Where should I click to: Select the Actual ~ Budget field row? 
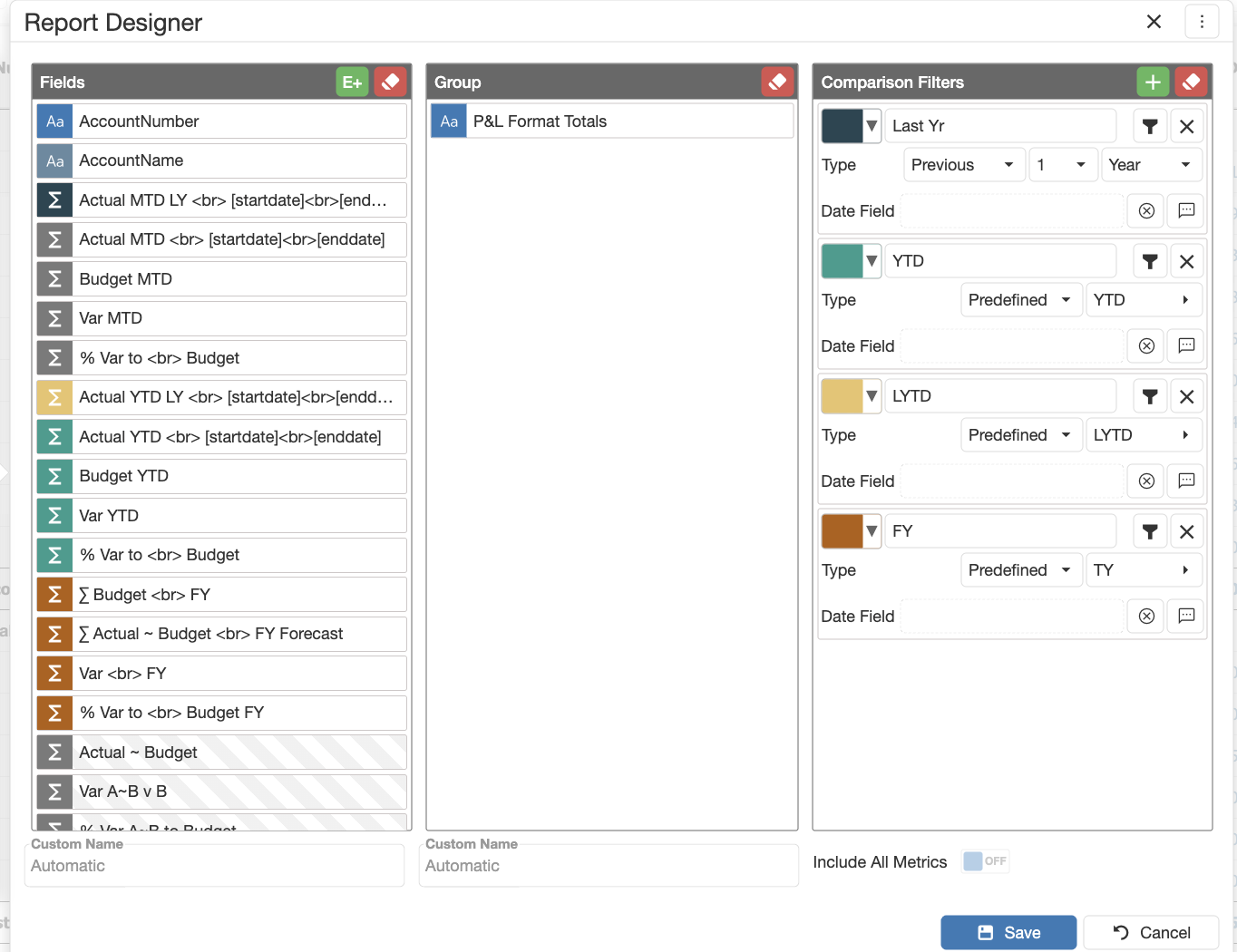222,753
